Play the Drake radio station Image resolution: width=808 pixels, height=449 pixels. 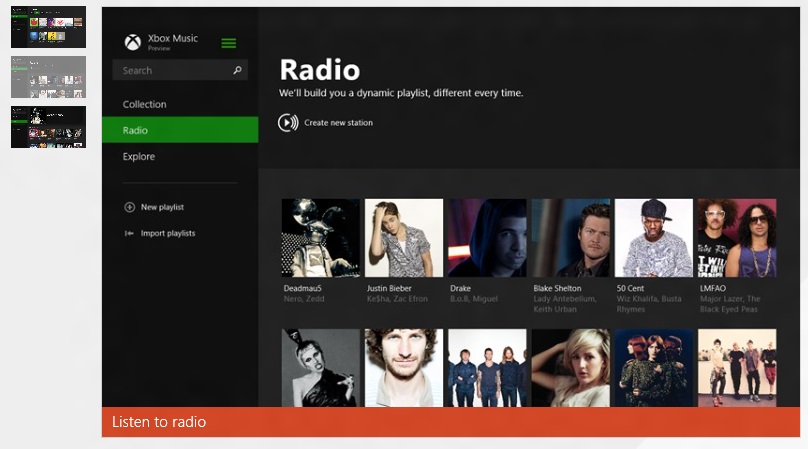pyautogui.click(x=487, y=238)
